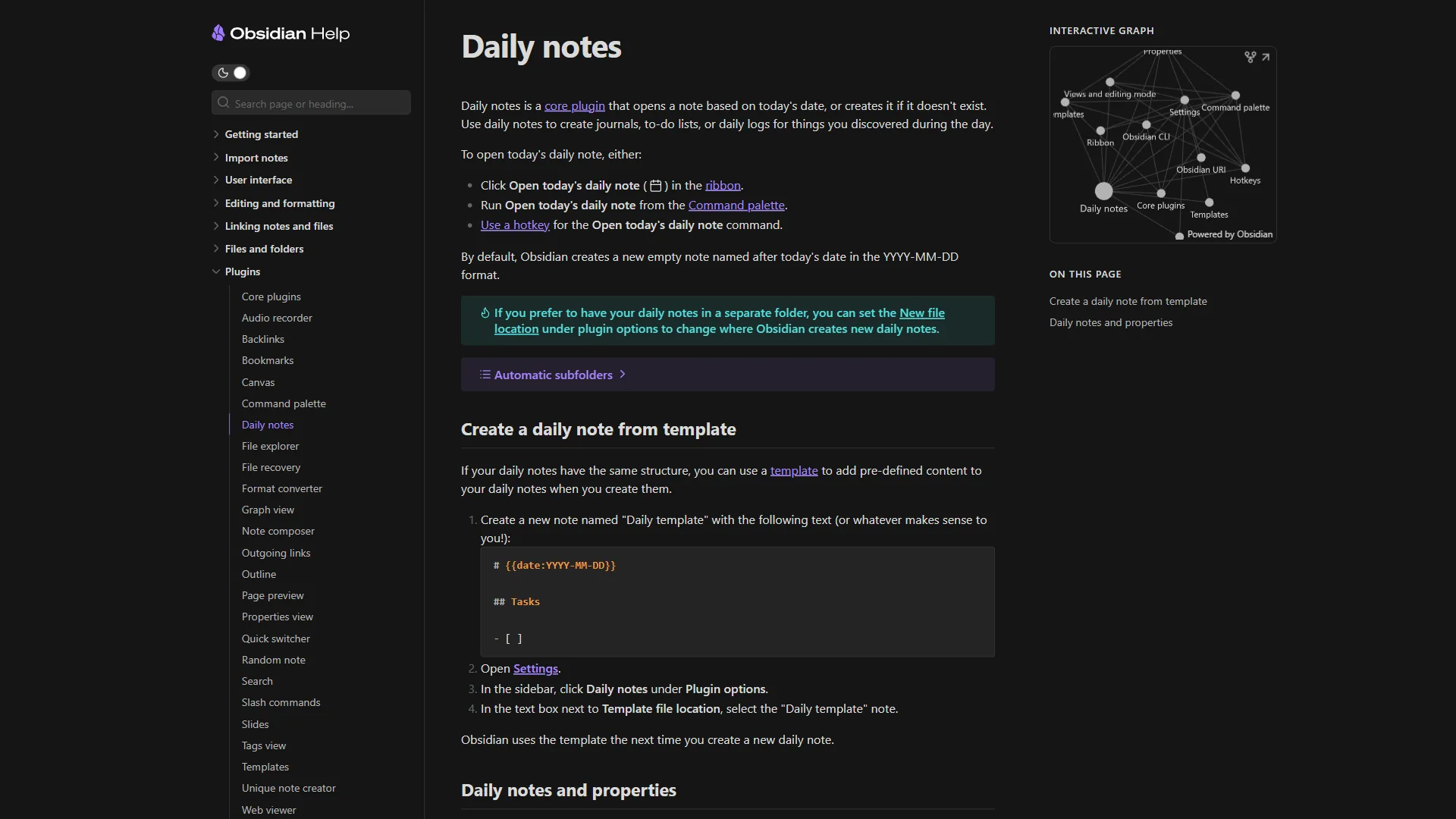Open Templates in the sidebar list

point(265,767)
